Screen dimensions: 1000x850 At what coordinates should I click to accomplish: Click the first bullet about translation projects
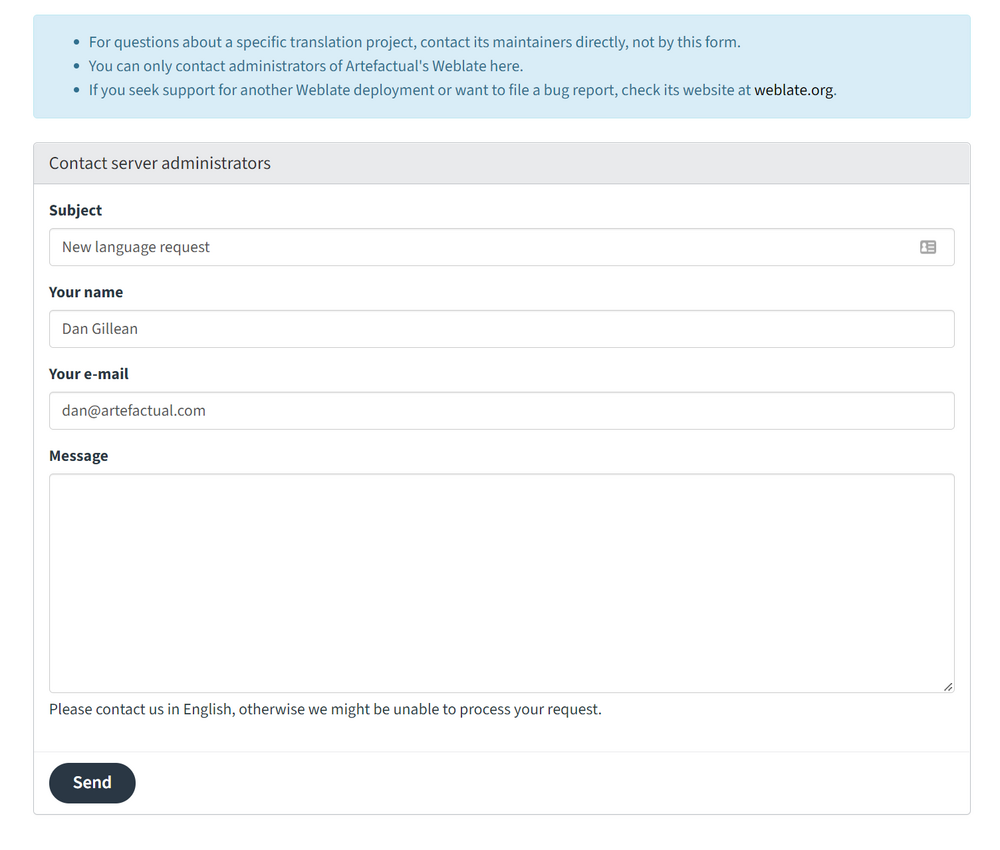click(415, 42)
